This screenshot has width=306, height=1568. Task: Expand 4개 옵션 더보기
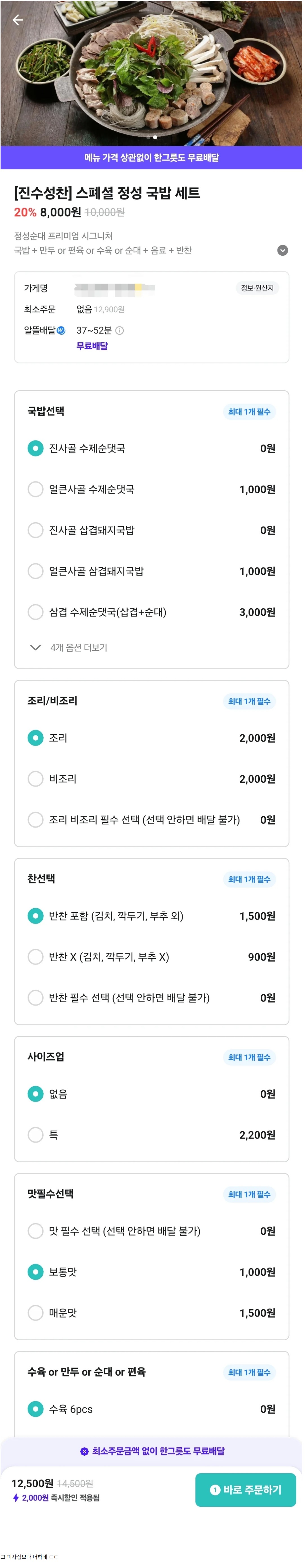click(x=69, y=654)
